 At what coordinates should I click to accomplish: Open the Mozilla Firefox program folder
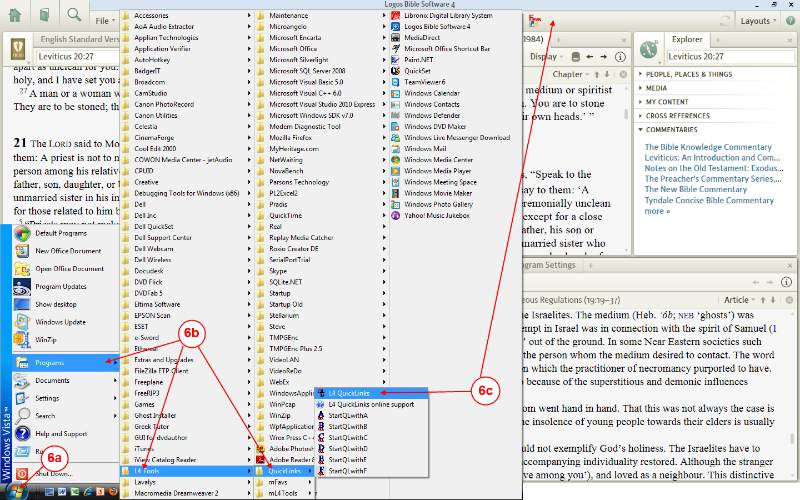tap(321, 138)
